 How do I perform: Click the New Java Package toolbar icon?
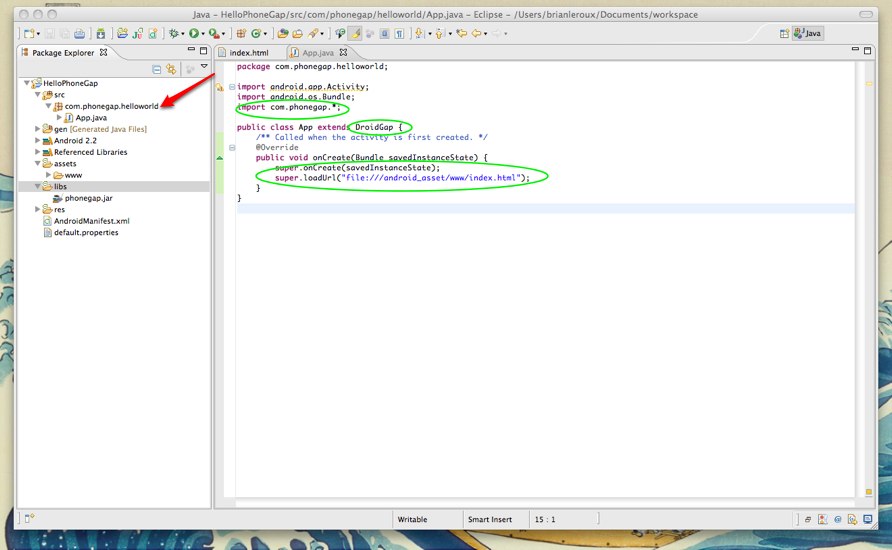click(x=241, y=34)
